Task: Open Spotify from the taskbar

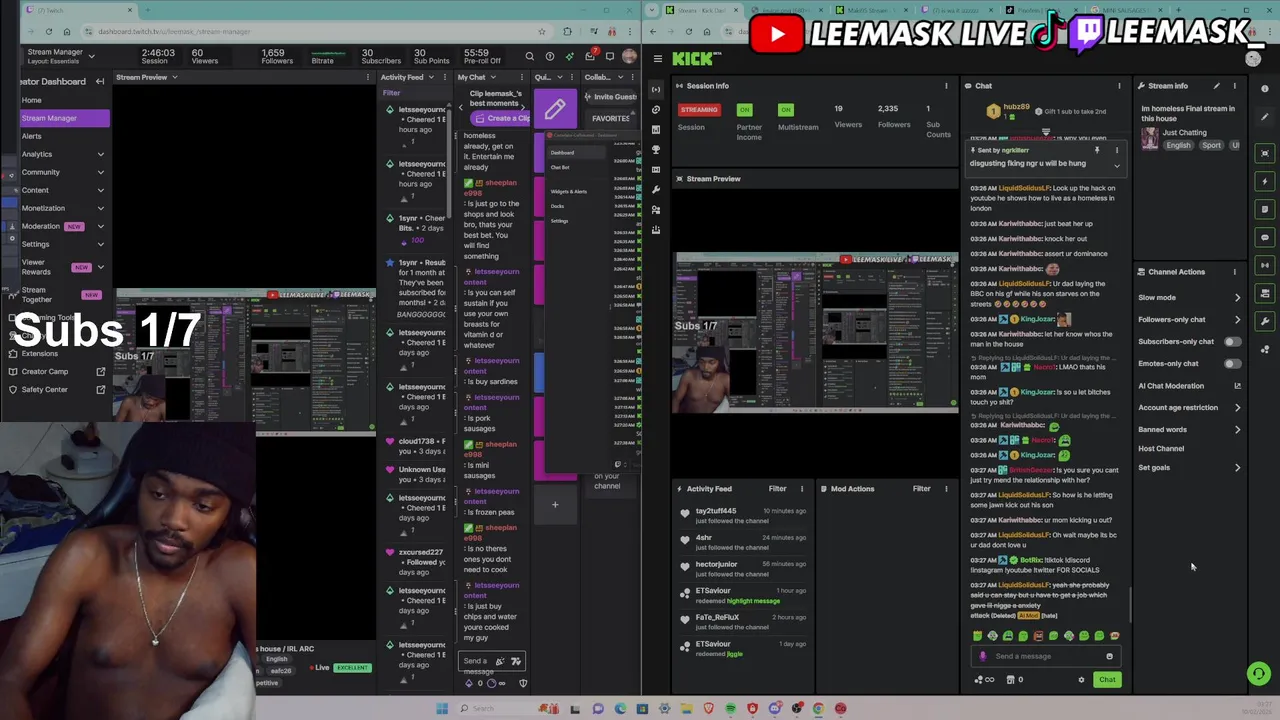Action: [731, 708]
